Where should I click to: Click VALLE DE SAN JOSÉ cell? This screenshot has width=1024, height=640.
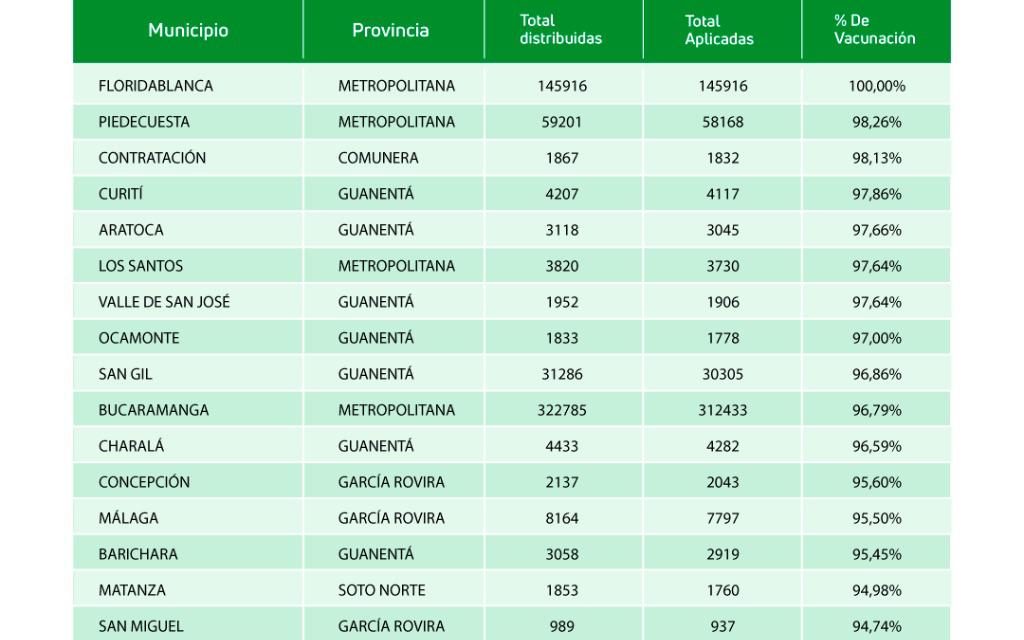[x=164, y=302]
